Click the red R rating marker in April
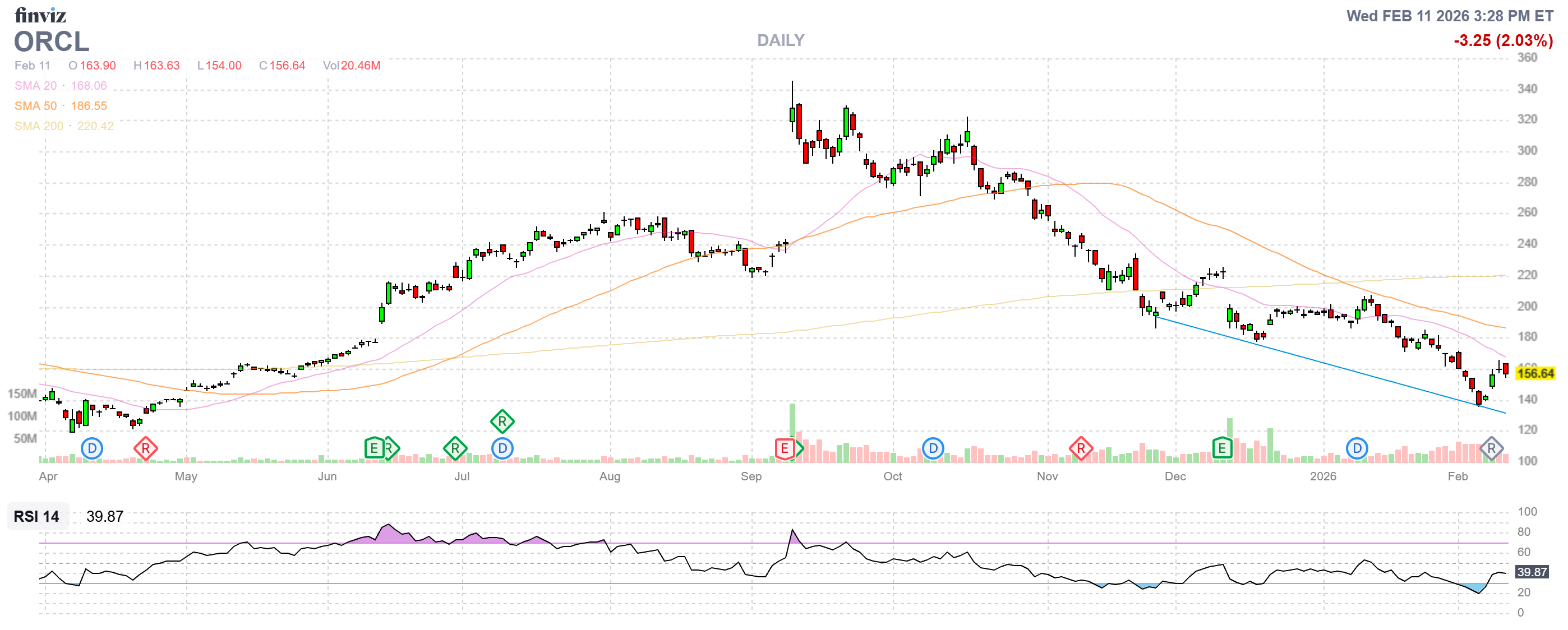1568x630 pixels. [x=145, y=450]
